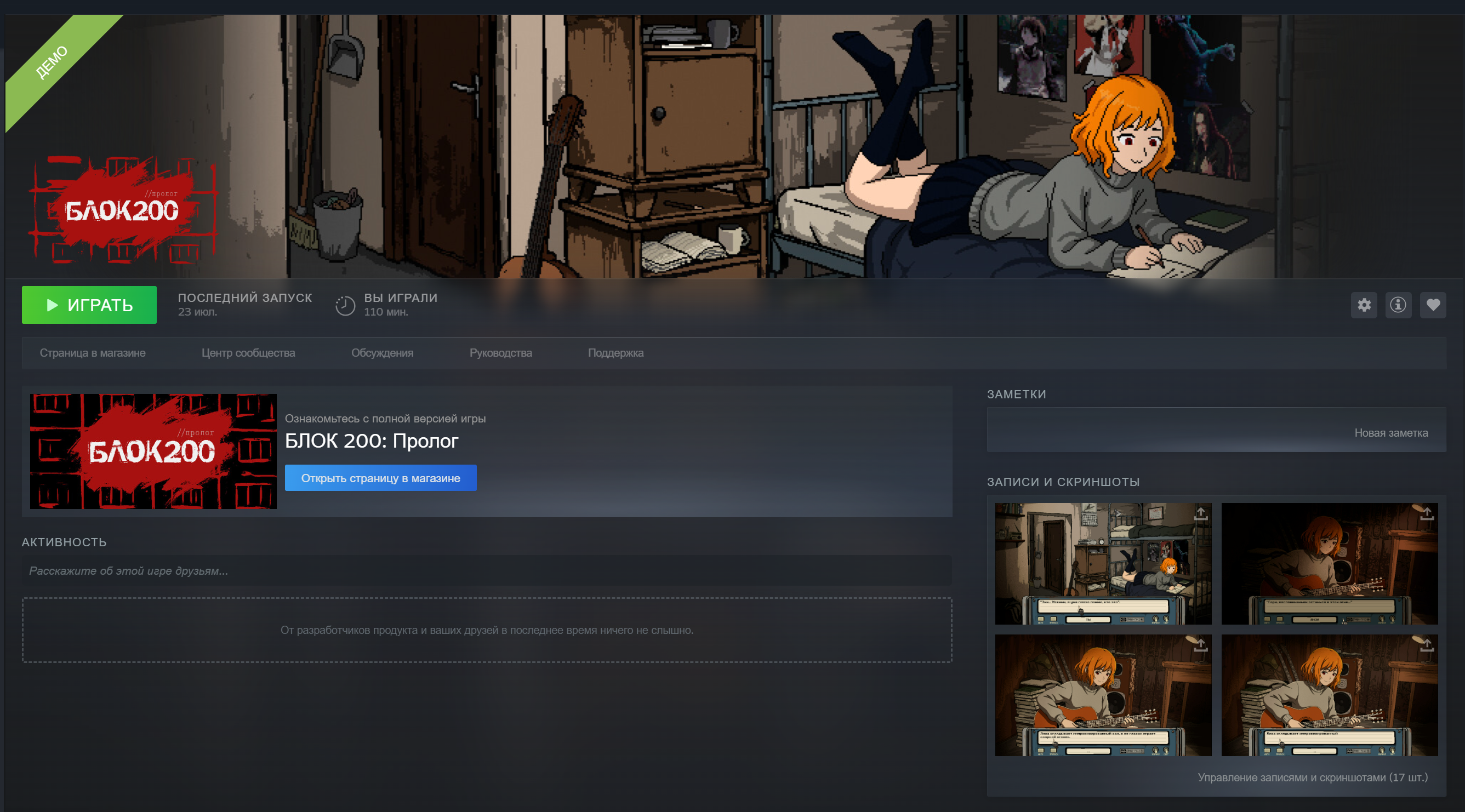Viewport: 1465px width, 812px height.
Task: Open the Поддержка tab
Action: [616, 353]
